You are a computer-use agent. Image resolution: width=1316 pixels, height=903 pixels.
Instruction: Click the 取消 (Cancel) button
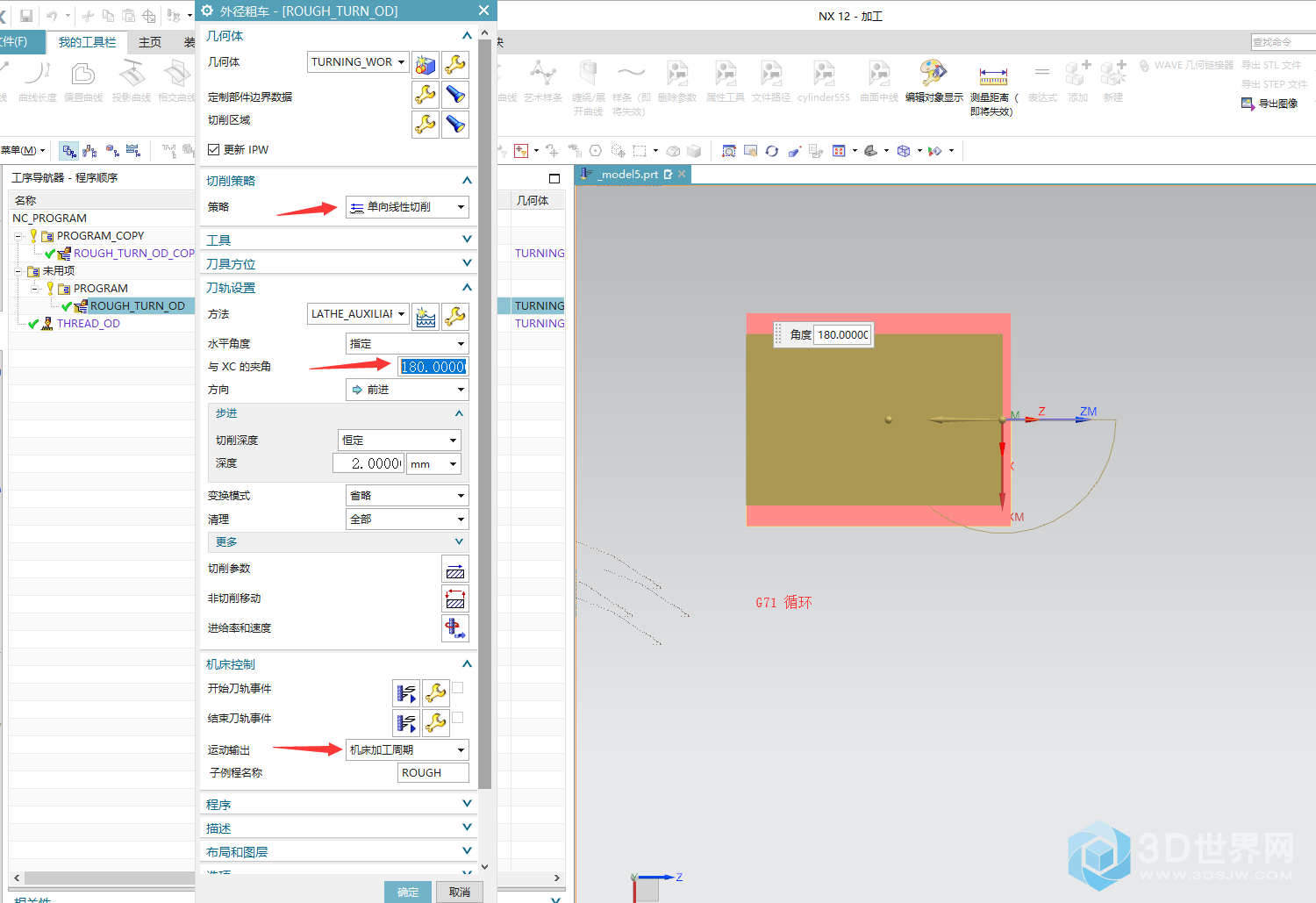click(460, 892)
